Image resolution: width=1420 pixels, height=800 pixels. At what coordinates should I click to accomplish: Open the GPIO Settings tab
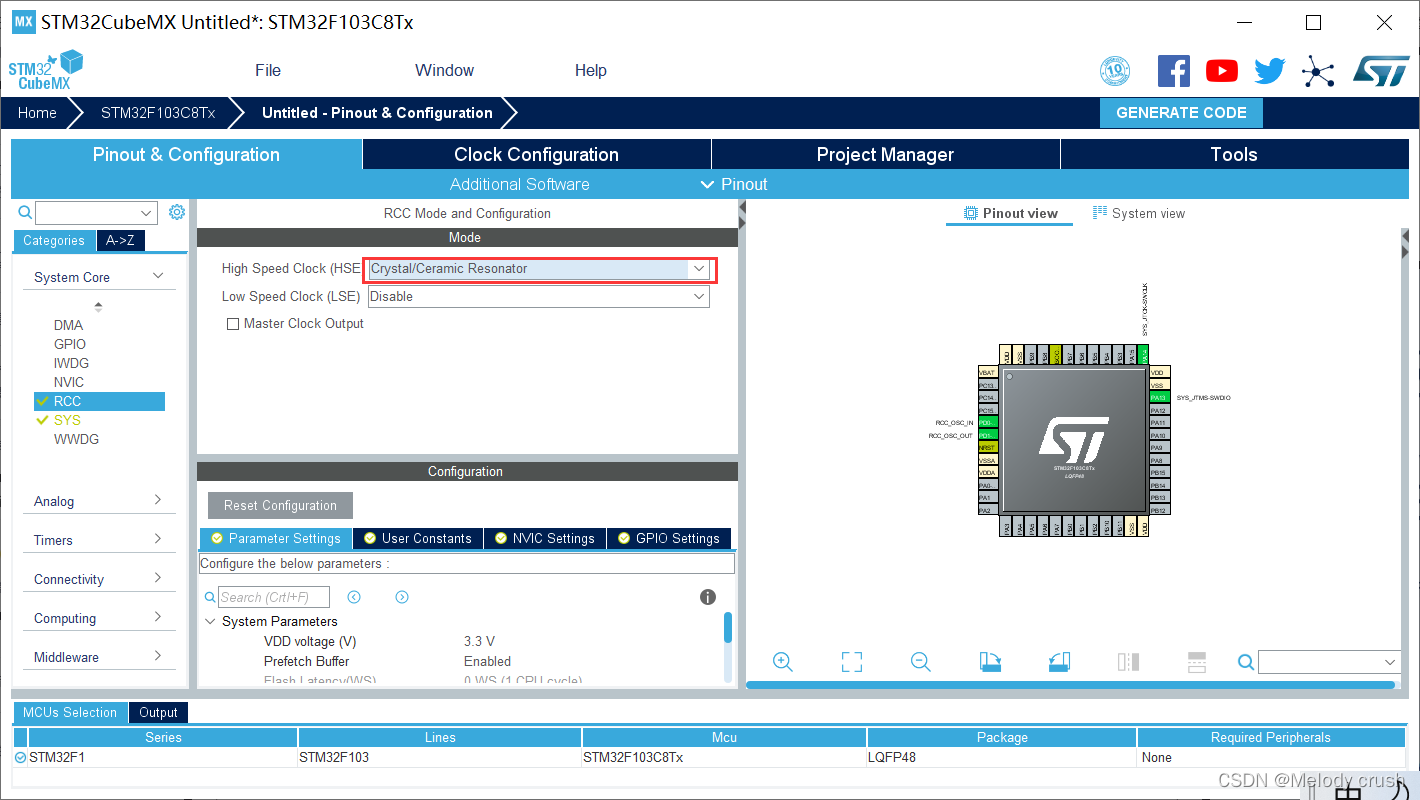[x=669, y=538]
